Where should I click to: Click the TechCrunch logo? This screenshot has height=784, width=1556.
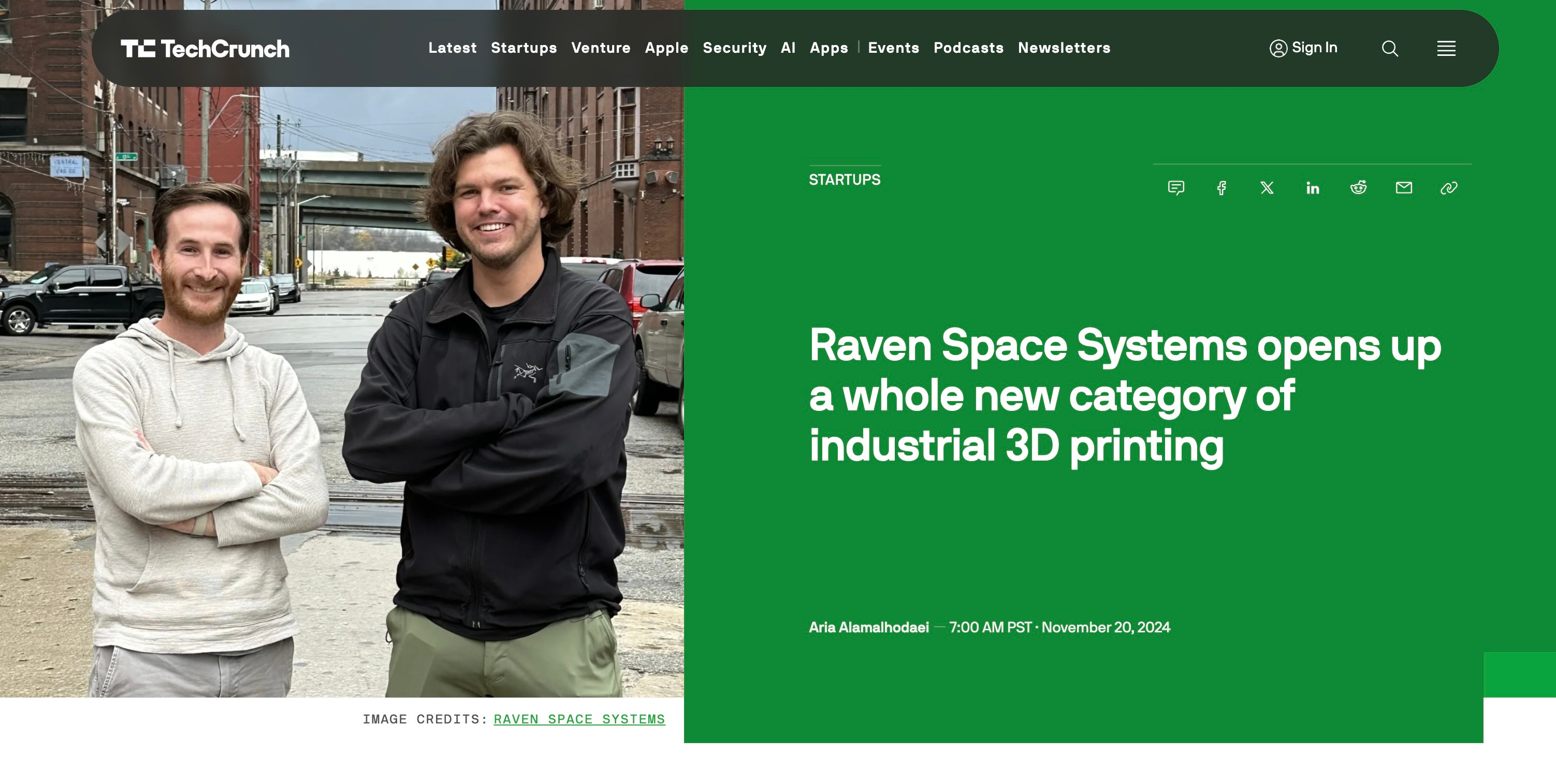[205, 48]
